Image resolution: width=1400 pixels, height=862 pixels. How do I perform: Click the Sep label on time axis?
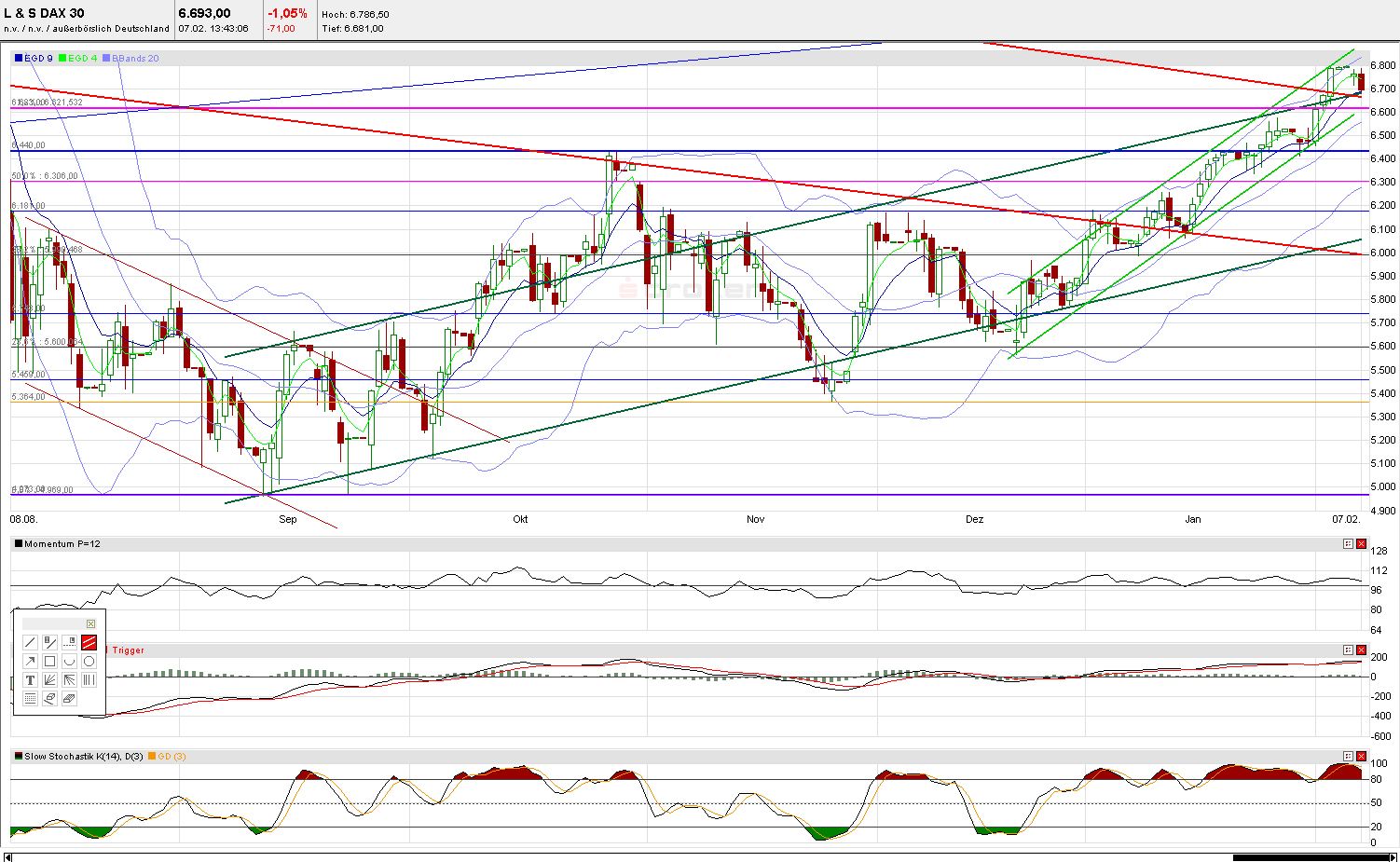tap(288, 519)
